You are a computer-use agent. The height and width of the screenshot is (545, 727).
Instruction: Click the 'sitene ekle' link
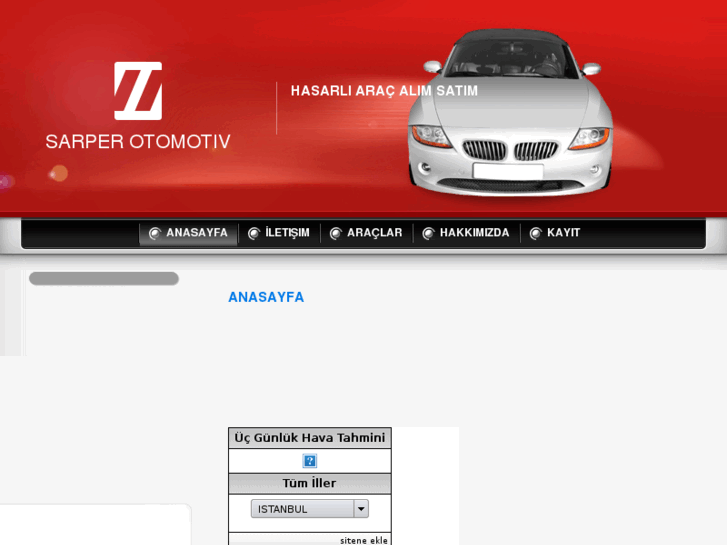coord(364,540)
